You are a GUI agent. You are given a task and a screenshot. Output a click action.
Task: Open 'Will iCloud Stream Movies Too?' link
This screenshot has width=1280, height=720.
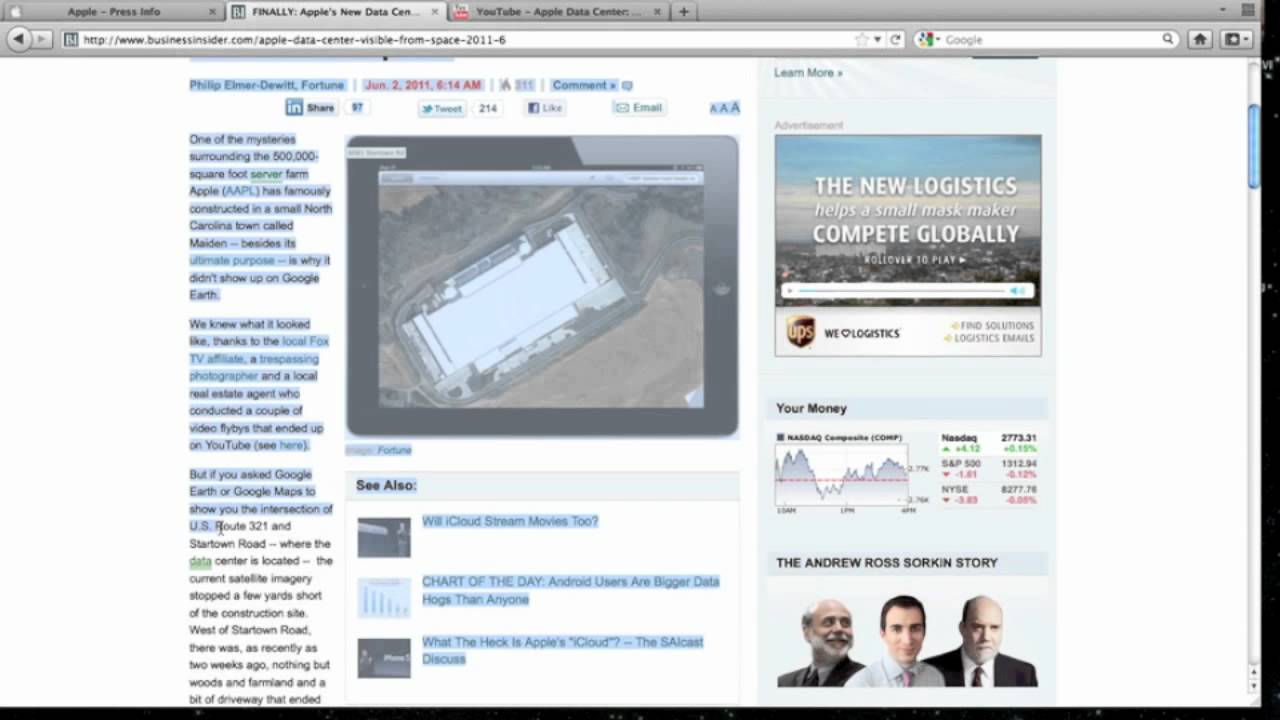(x=510, y=521)
